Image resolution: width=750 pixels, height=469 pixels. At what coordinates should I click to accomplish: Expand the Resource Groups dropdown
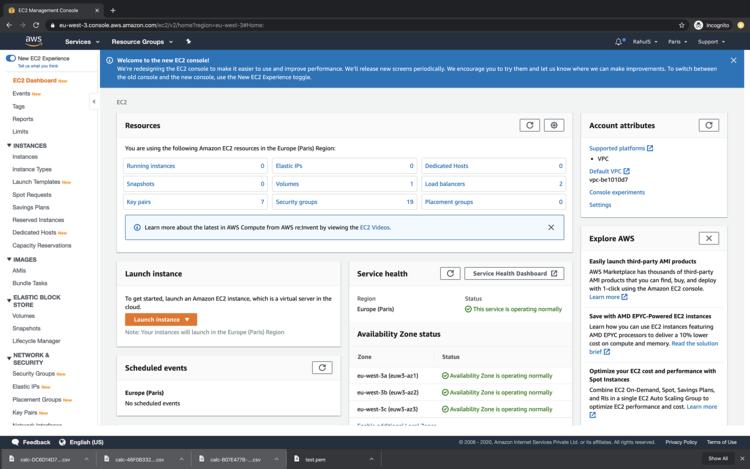[140, 42]
